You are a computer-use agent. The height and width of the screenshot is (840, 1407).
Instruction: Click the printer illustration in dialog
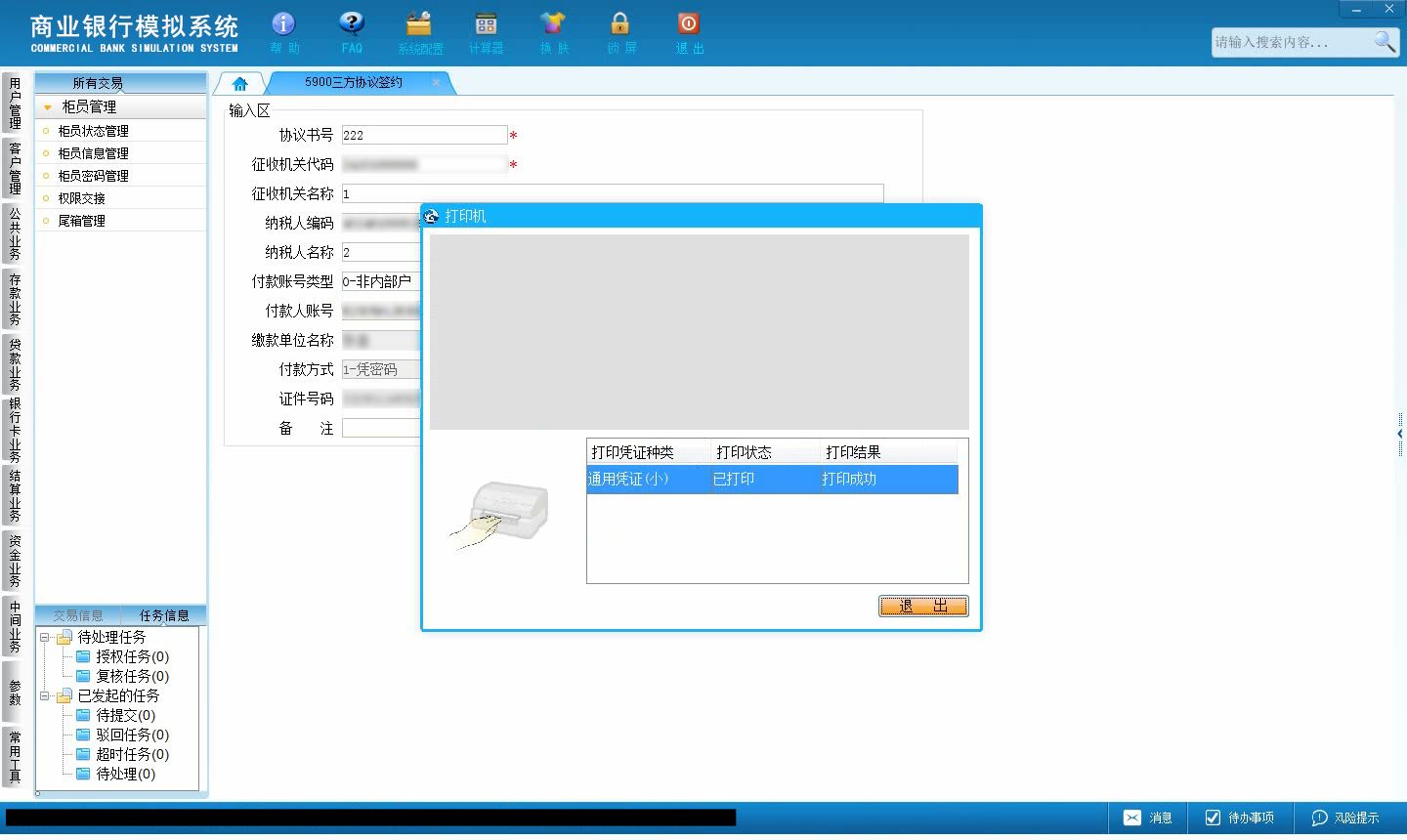[500, 515]
